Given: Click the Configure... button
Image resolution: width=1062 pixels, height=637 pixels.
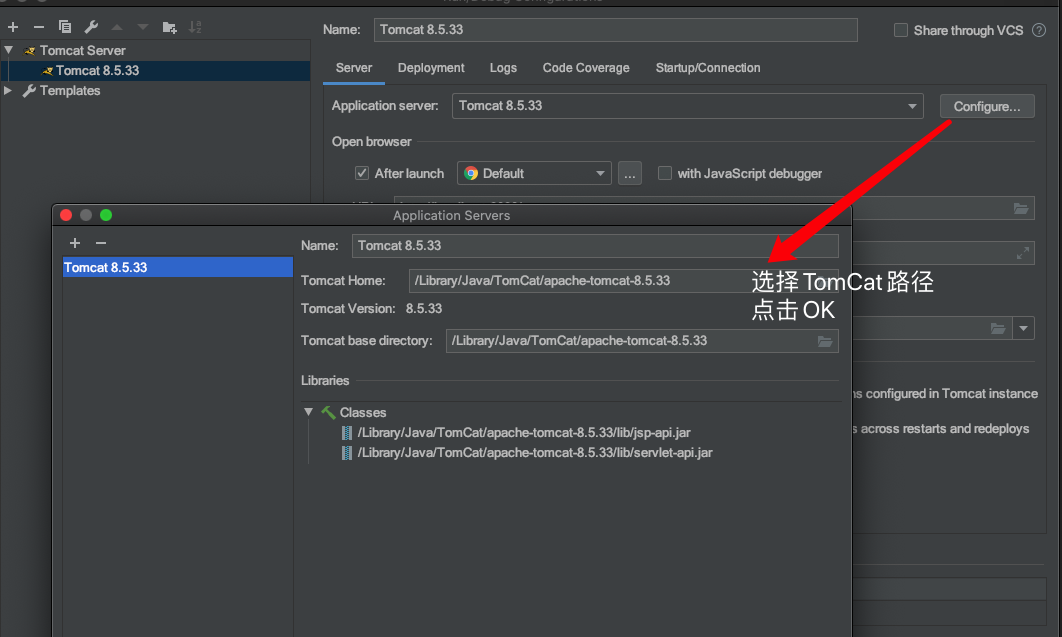Looking at the screenshot, I should (x=987, y=106).
